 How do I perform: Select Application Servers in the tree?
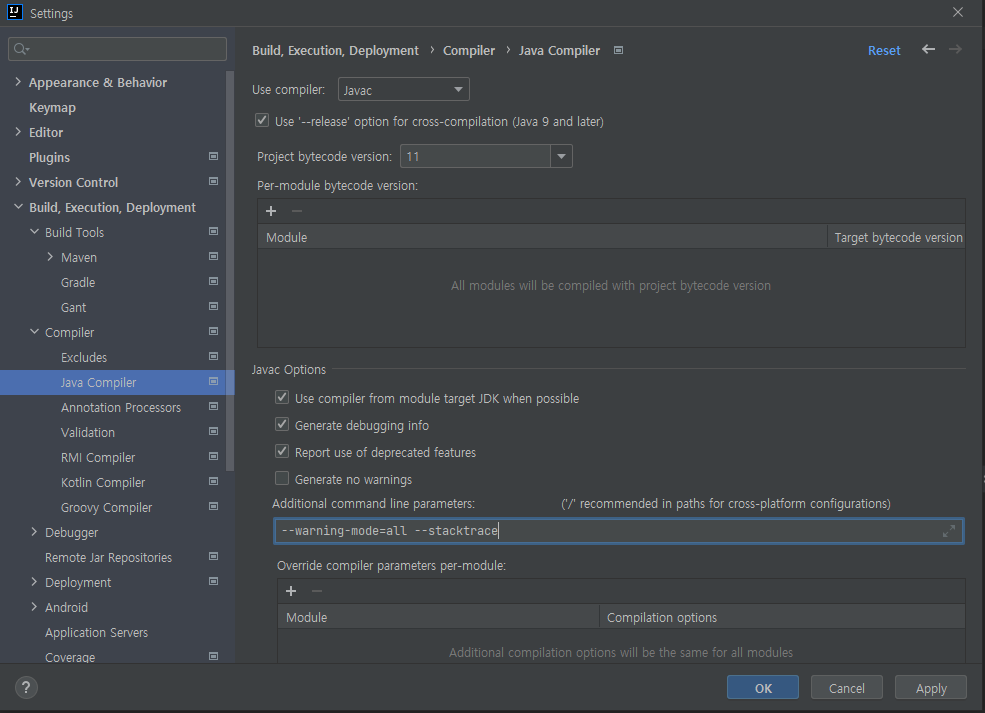tap(96, 633)
